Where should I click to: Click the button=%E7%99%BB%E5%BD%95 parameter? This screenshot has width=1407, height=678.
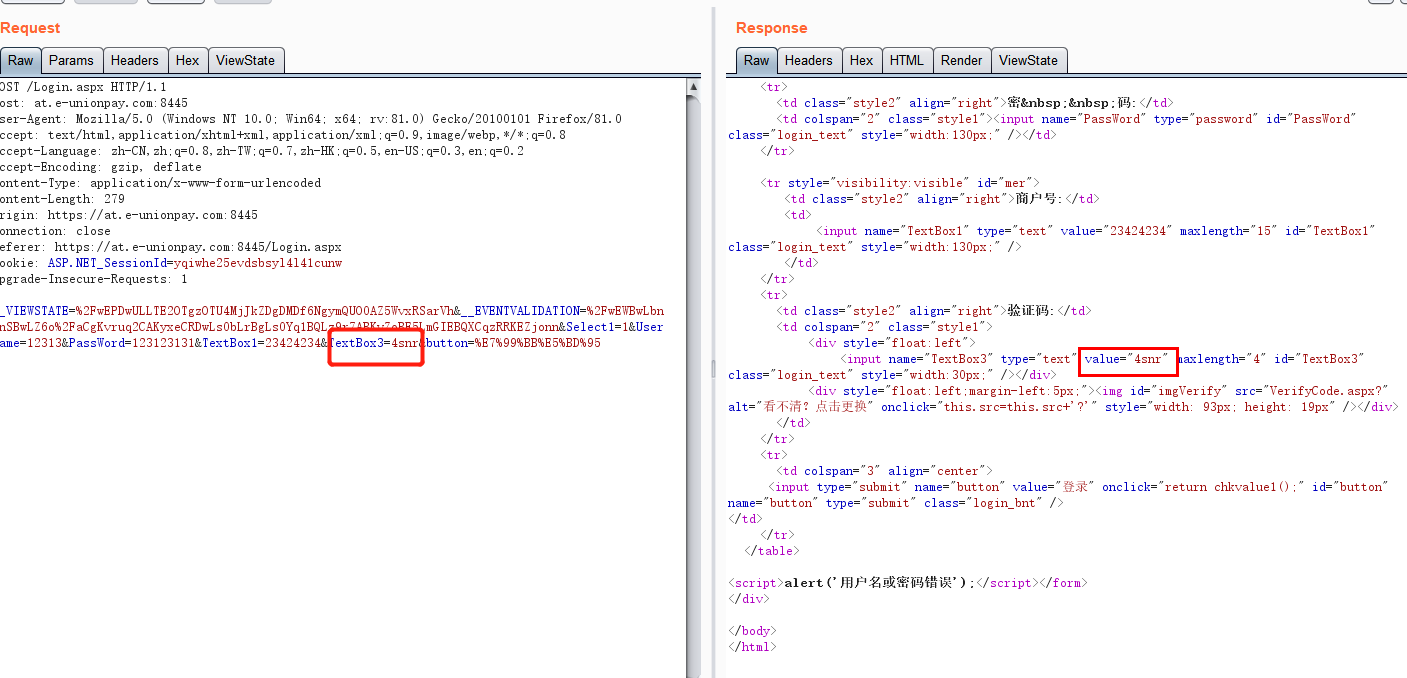coord(514,343)
